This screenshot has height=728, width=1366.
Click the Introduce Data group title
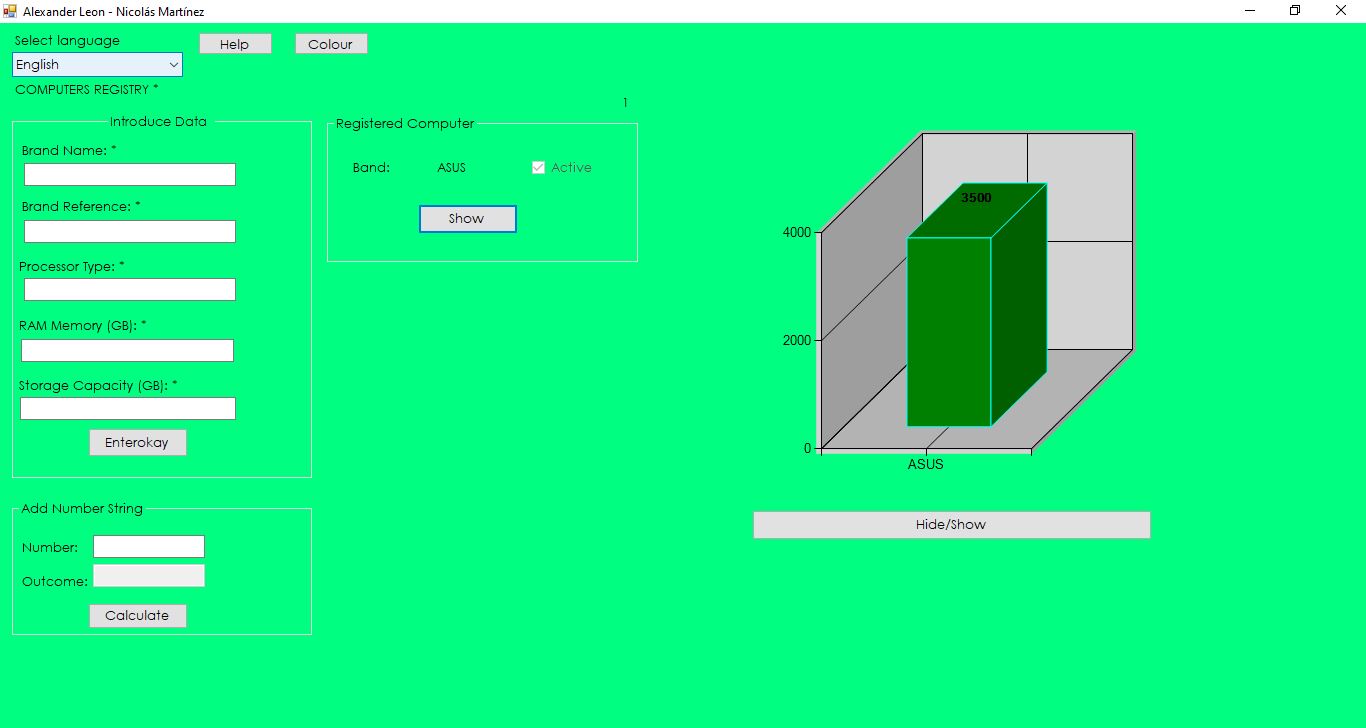[158, 122]
